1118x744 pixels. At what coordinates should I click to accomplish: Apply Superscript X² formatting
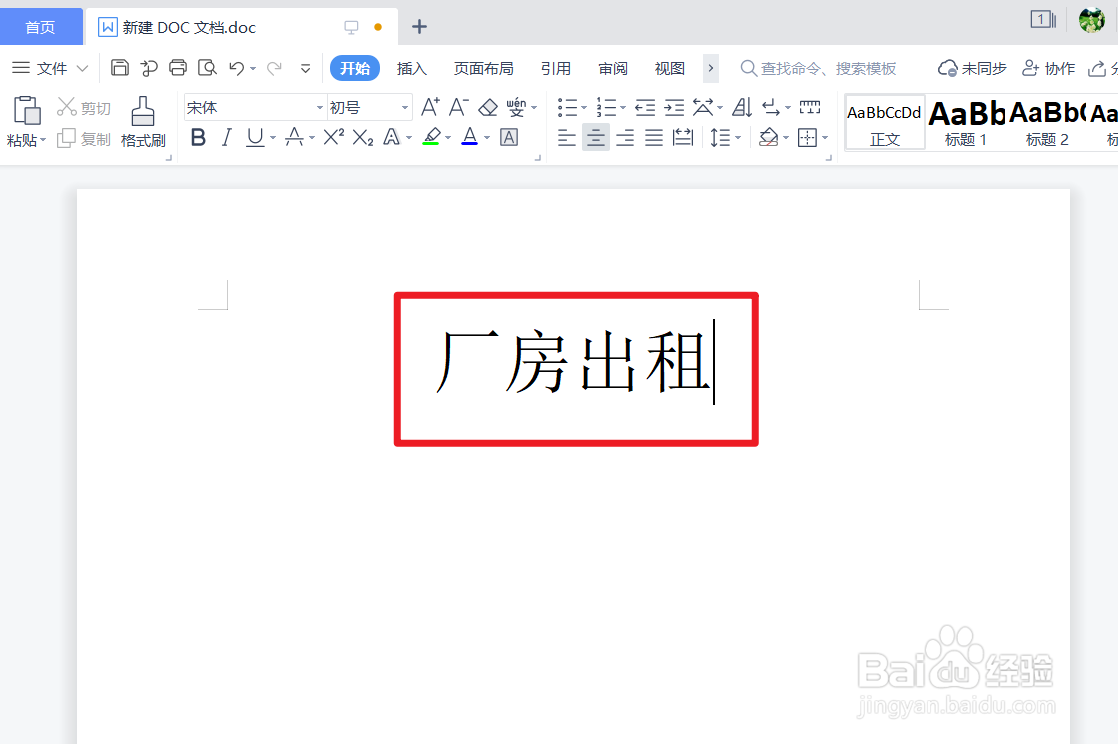[333, 137]
